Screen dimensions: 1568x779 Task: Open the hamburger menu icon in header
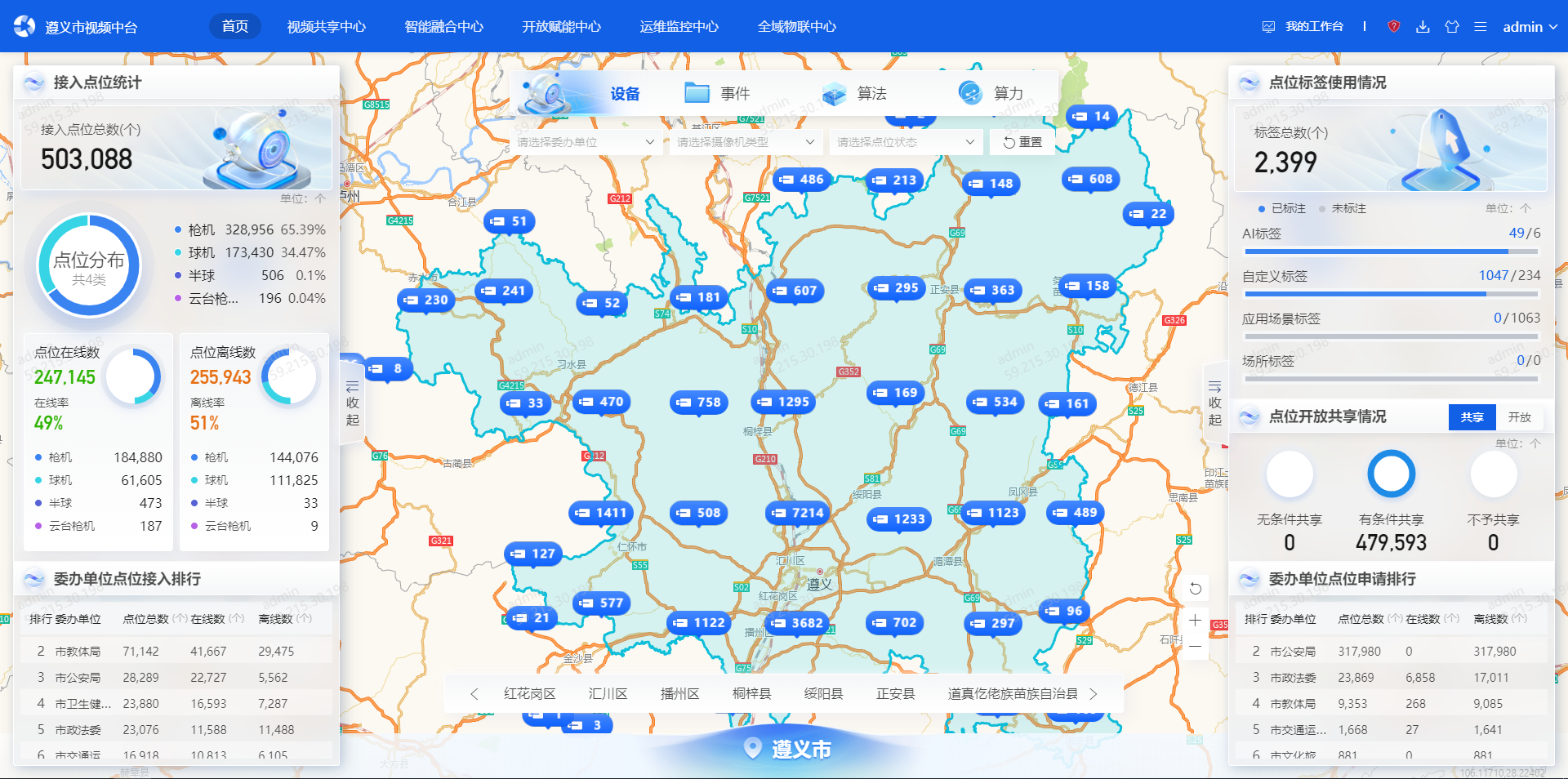[x=1480, y=27]
